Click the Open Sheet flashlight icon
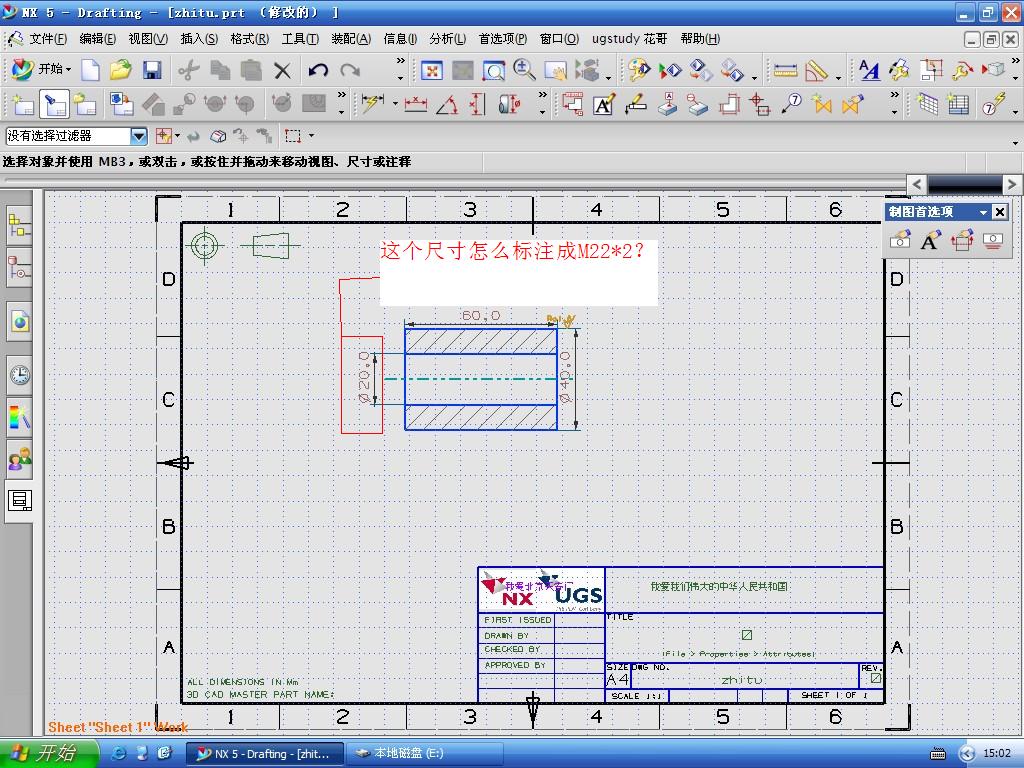Viewport: 1024px width, 768px height. [54, 104]
